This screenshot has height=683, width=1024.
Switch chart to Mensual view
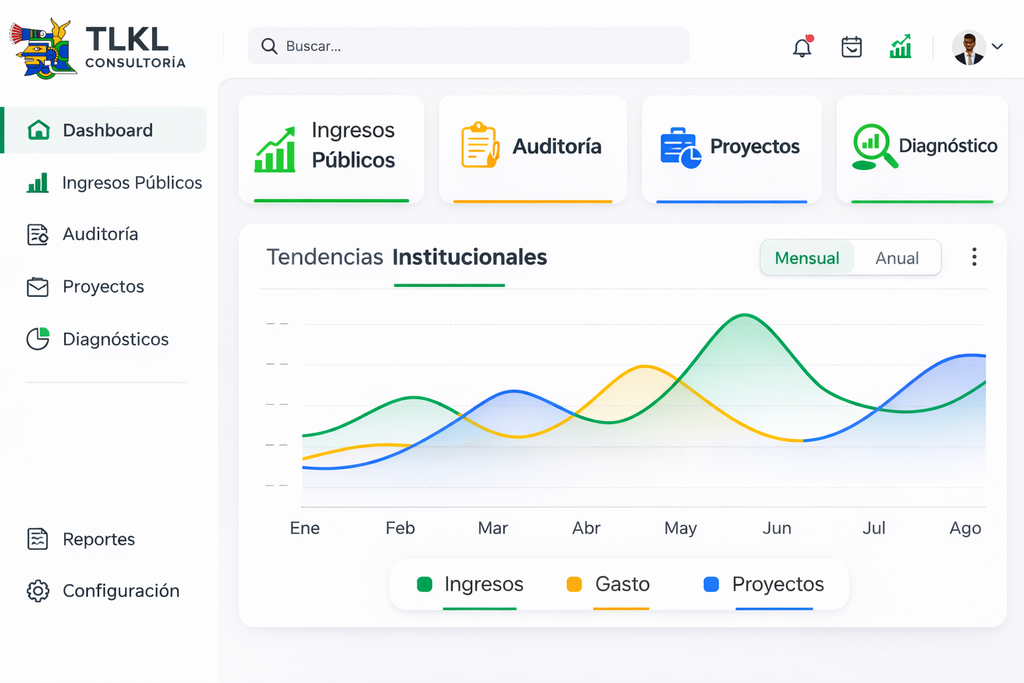807,258
